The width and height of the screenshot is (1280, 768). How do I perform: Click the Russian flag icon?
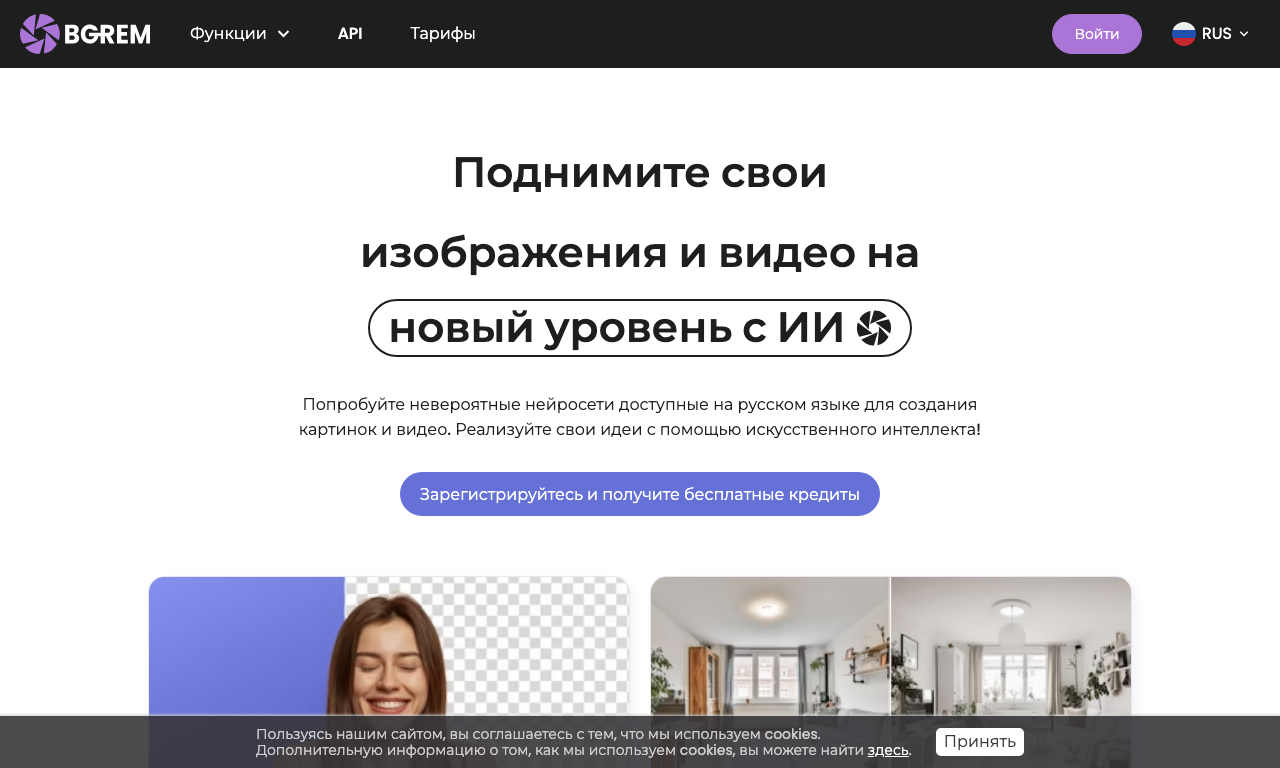point(1184,34)
